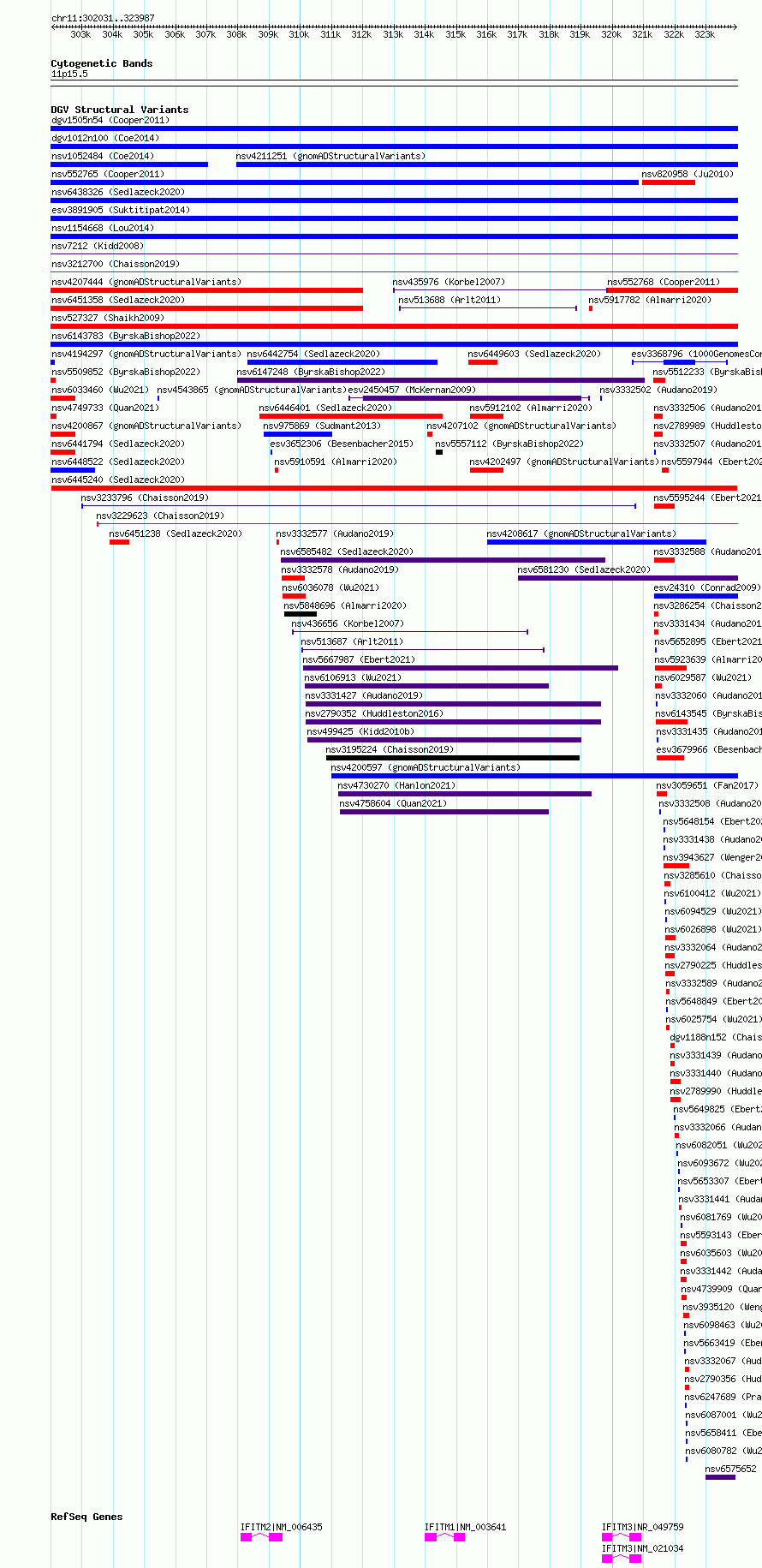Click nsv6451238 (Sedlazeck2020) label
The height and width of the screenshot is (1568, 762).
click(176, 534)
